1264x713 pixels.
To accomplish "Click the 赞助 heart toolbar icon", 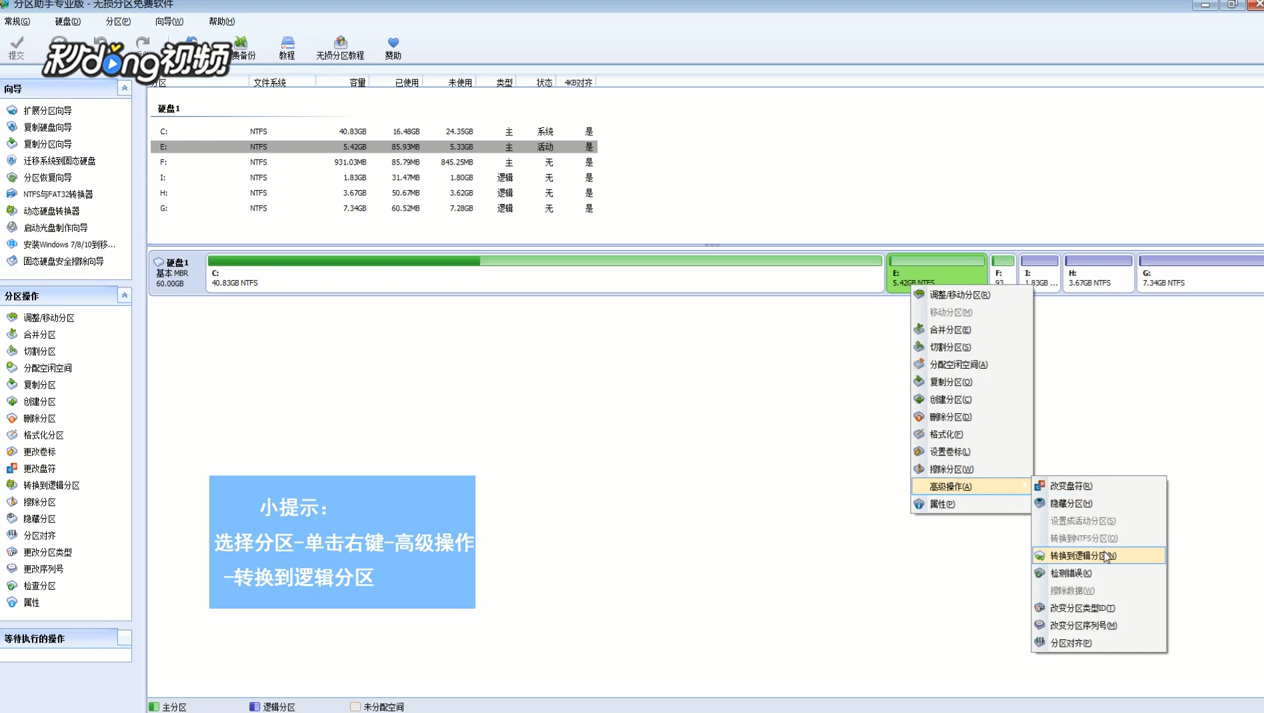I will [x=393, y=48].
